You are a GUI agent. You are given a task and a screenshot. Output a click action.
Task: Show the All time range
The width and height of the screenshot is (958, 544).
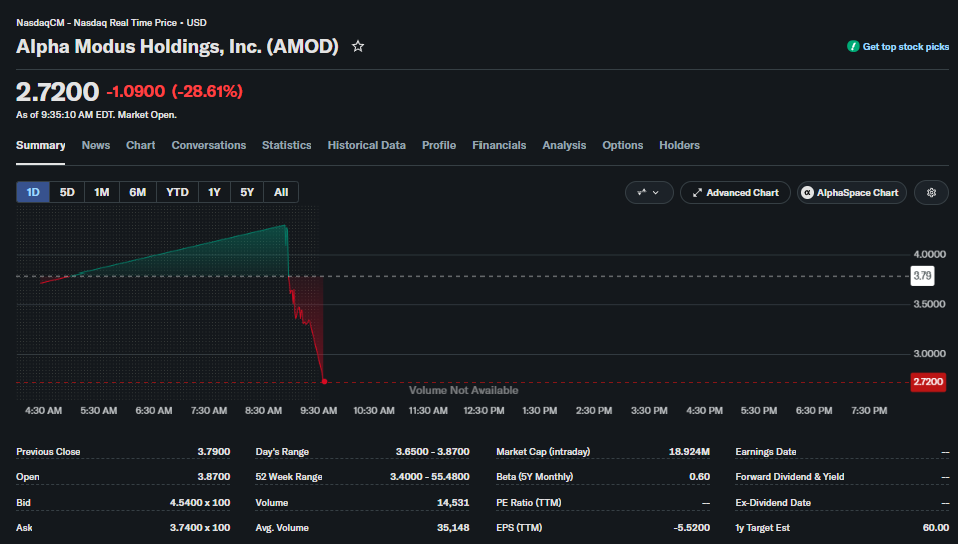pos(281,192)
